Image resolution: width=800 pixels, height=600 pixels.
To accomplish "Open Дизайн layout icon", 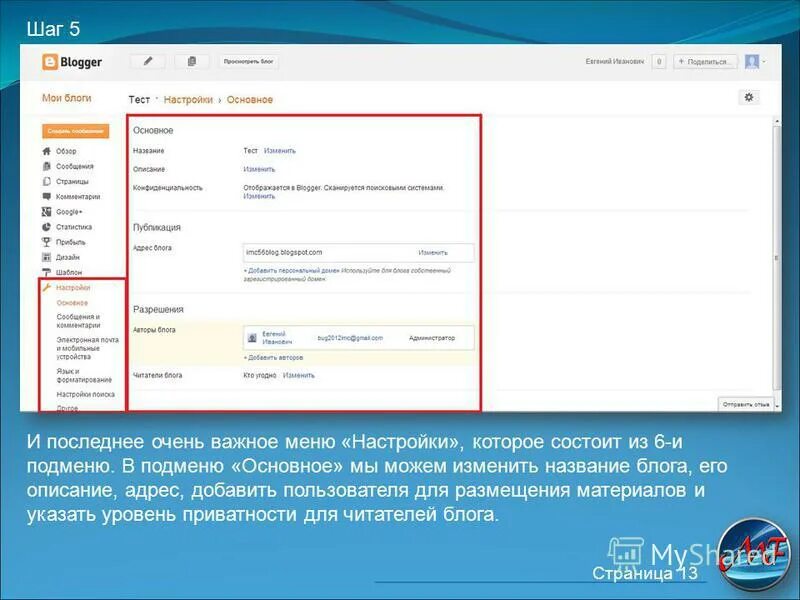I will (x=46, y=257).
